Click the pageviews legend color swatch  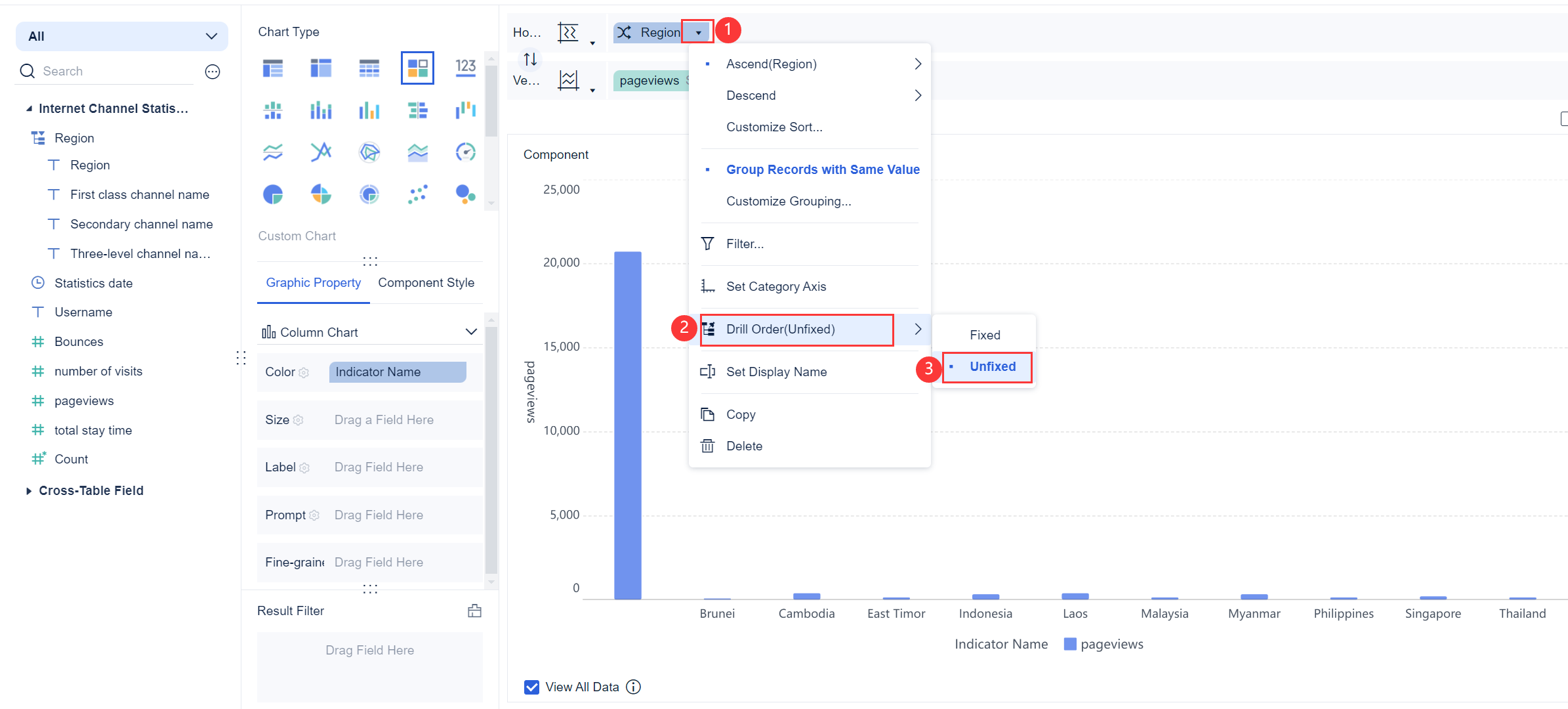[1069, 644]
